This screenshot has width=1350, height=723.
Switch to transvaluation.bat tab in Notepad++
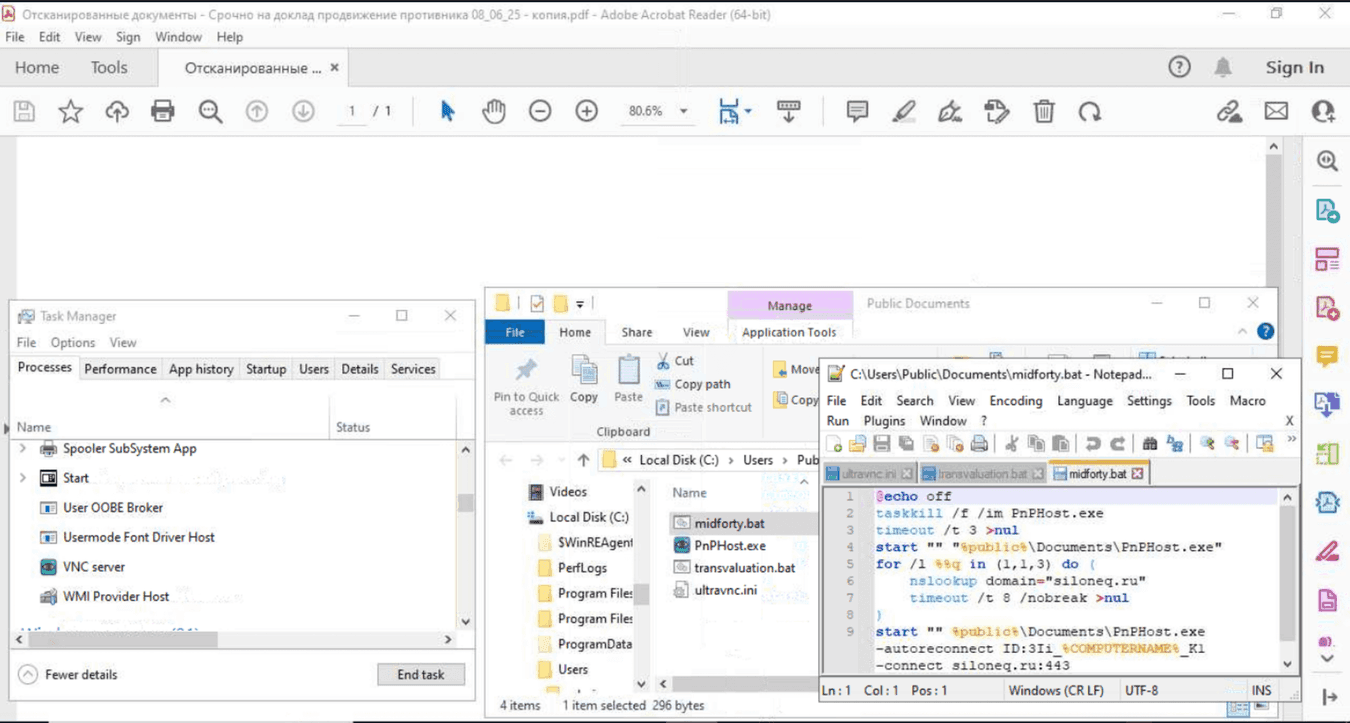[982, 473]
